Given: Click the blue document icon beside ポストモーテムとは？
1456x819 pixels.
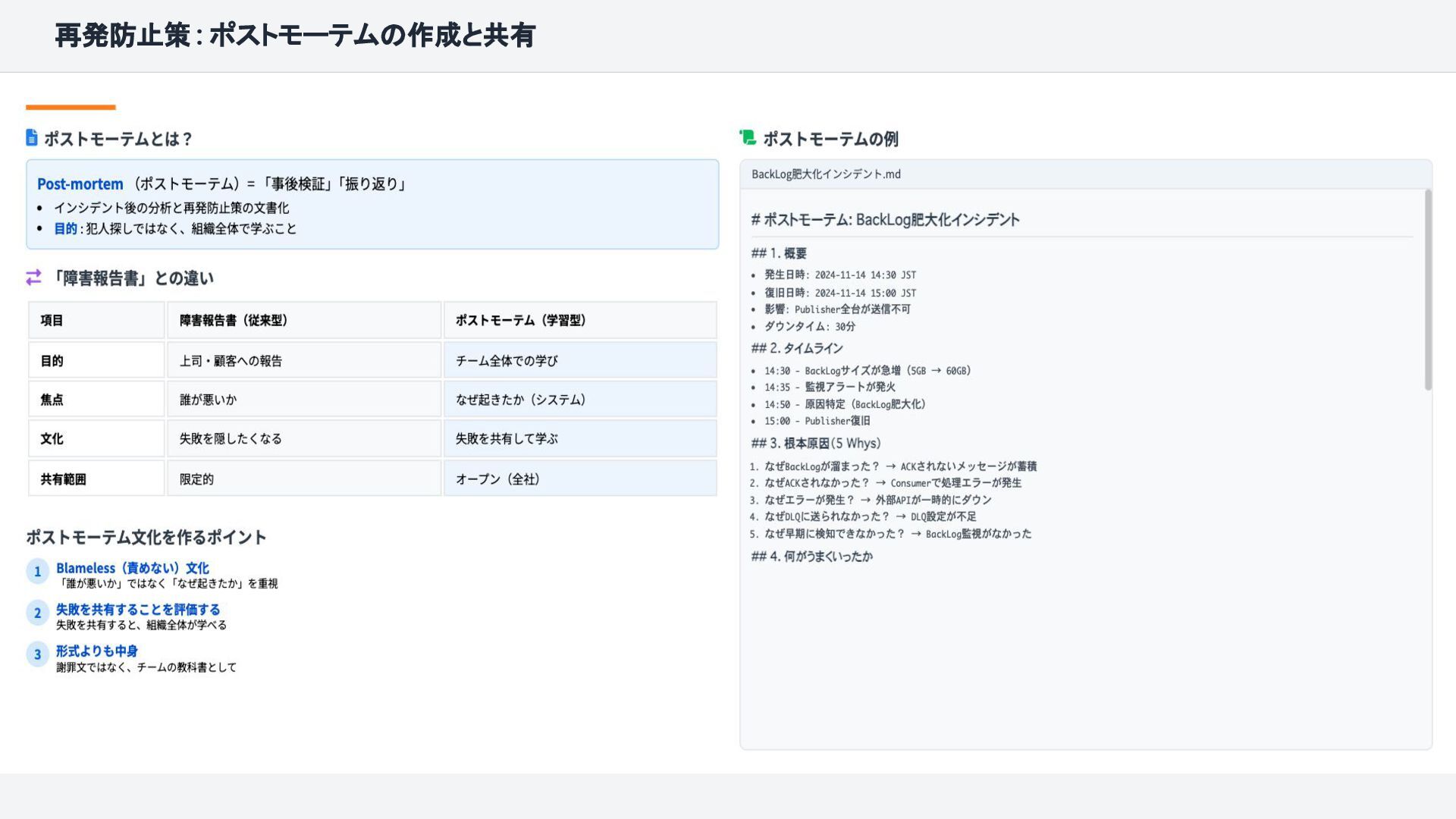Looking at the screenshot, I should (x=32, y=137).
